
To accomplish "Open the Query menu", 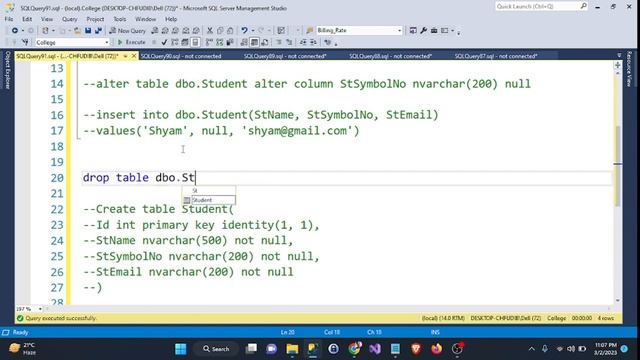I will tap(70, 19).
